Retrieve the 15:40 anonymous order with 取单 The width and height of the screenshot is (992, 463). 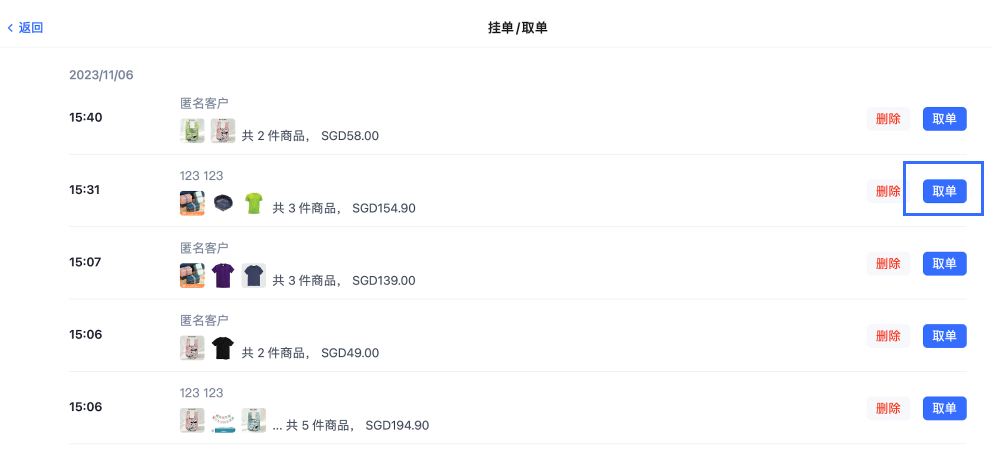(x=945, y=119)
